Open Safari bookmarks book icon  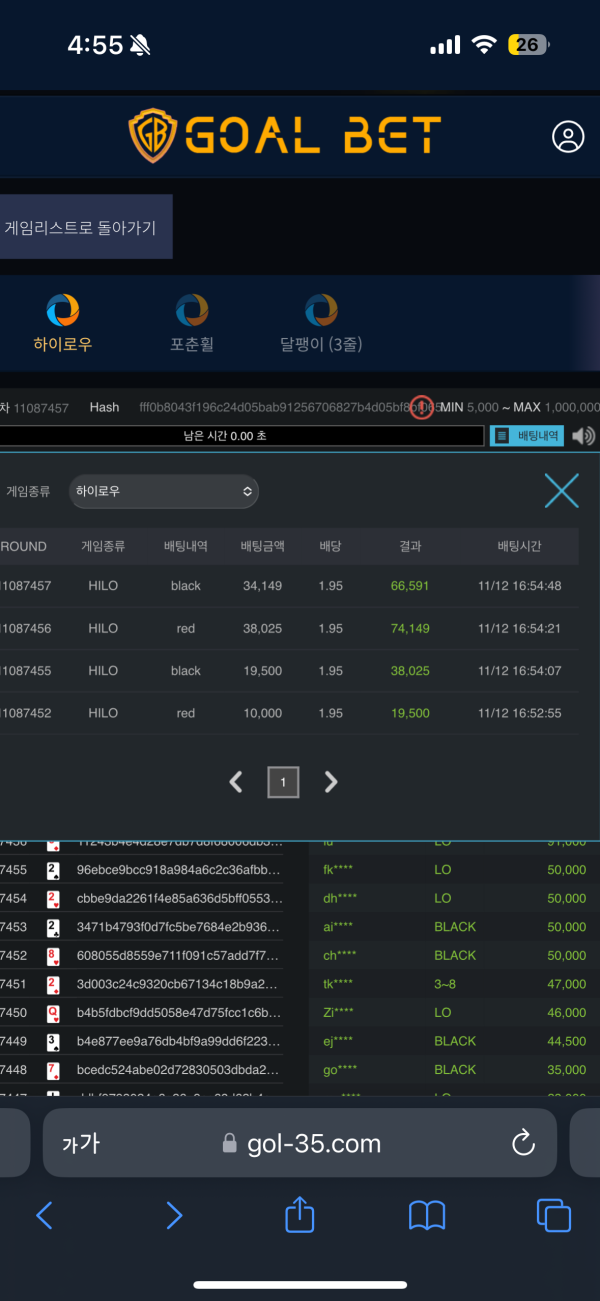tap(427, 1215)
